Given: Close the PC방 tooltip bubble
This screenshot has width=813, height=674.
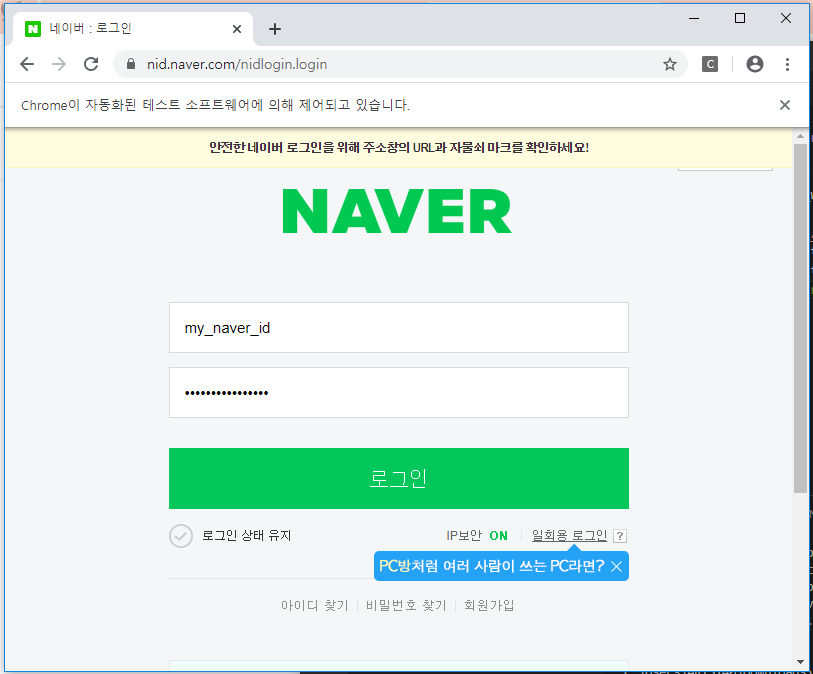Looking at the screenshot, I should 616,567.
